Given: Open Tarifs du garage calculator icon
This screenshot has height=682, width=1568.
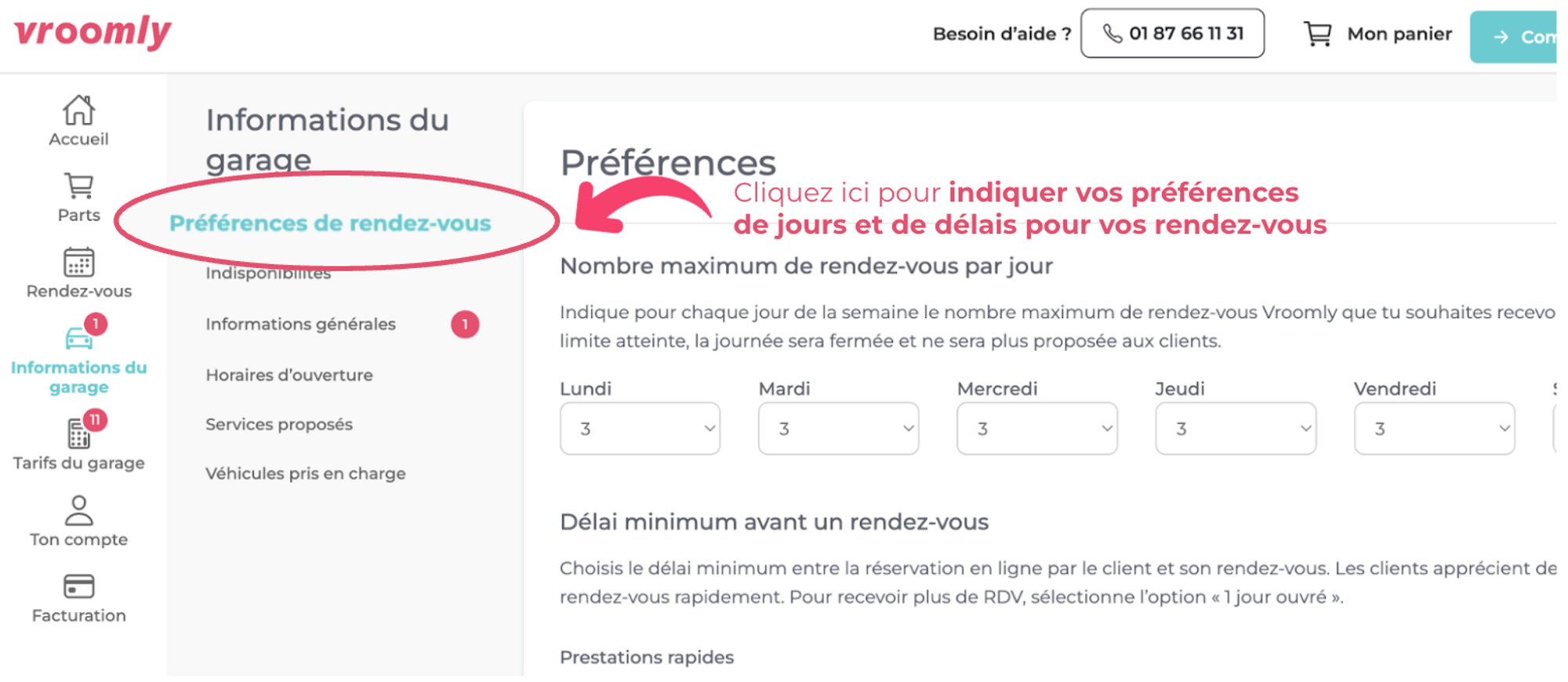Looking at the screenshot, I should (x=78, y=433).
